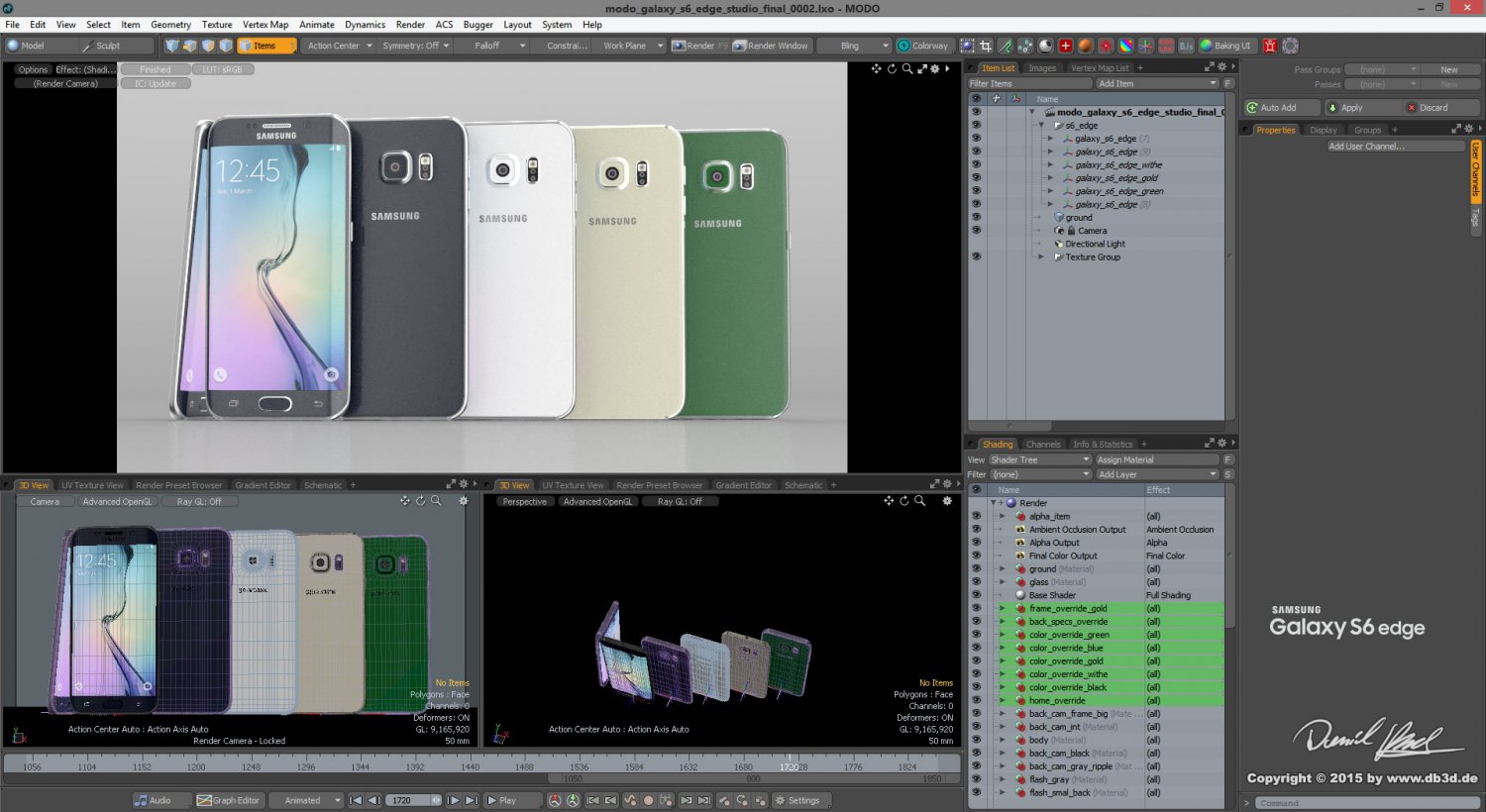The width and height of the screenshot is (1486, 812).
Task: Open the Falloff dropdown
Action: 491,46
